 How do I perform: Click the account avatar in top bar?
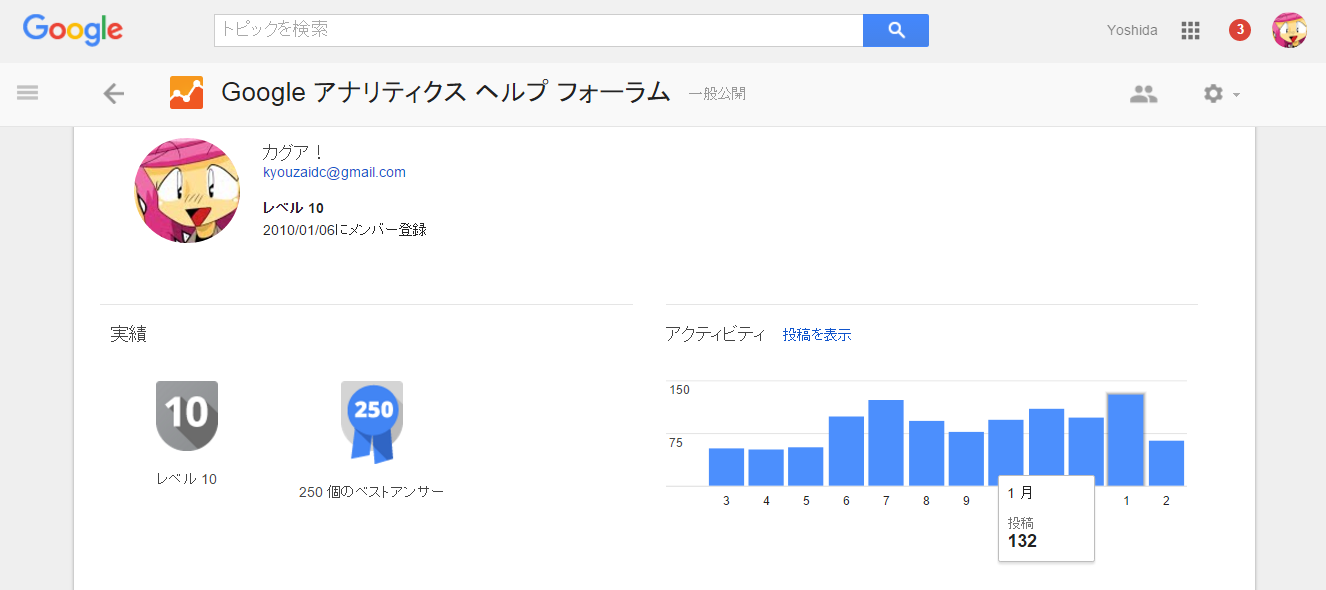(1289, 30)
